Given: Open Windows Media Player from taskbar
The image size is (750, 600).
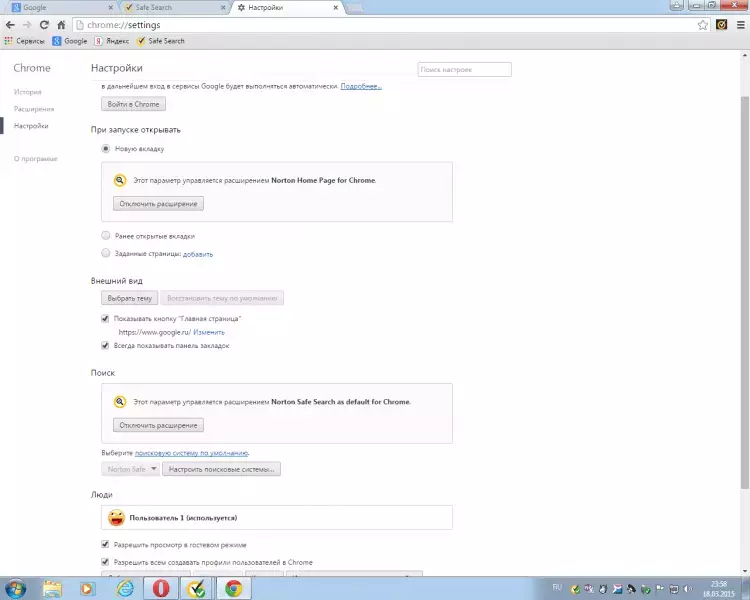Looking at the screenshot, I should pyautogui.click(x=88, y=588).
